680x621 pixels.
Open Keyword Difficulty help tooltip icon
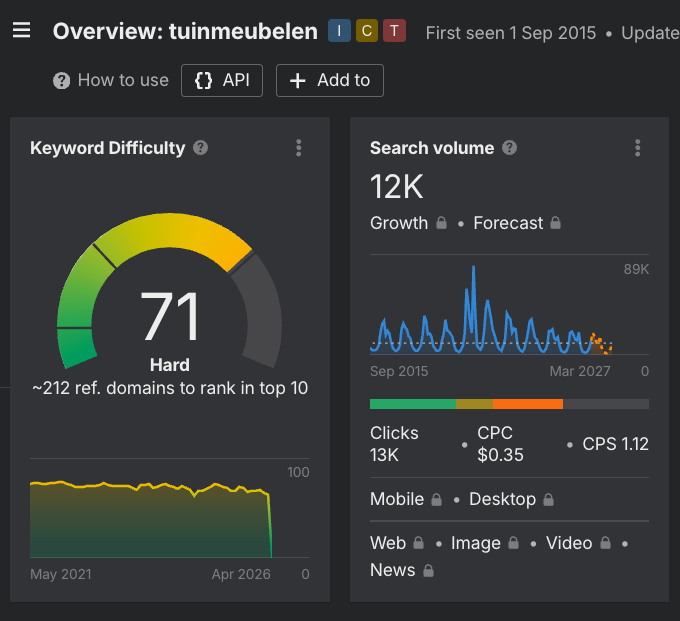click(200, 148)
